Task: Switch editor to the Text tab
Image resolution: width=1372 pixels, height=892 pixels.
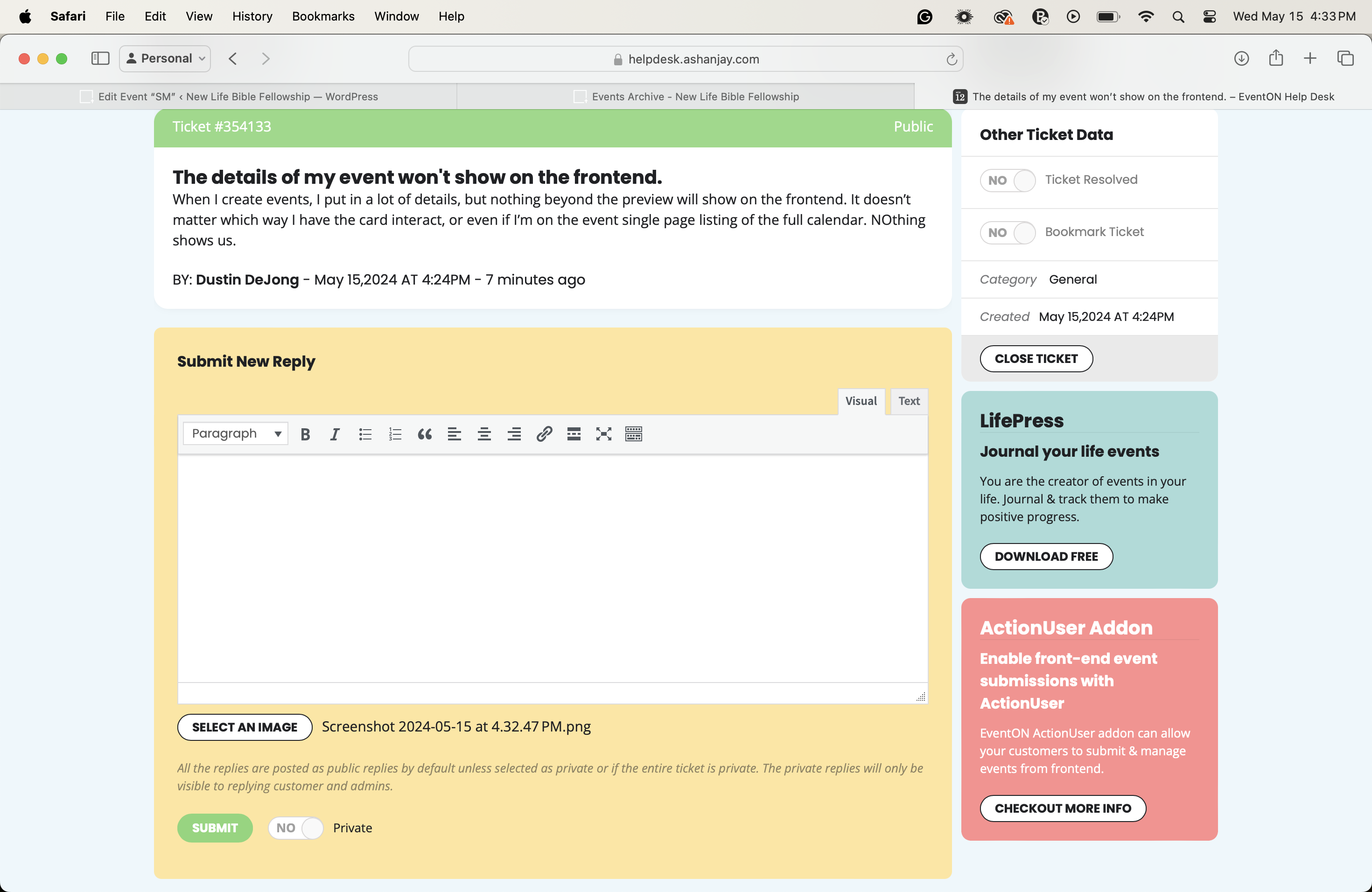Action: click(x=909, y=401)
